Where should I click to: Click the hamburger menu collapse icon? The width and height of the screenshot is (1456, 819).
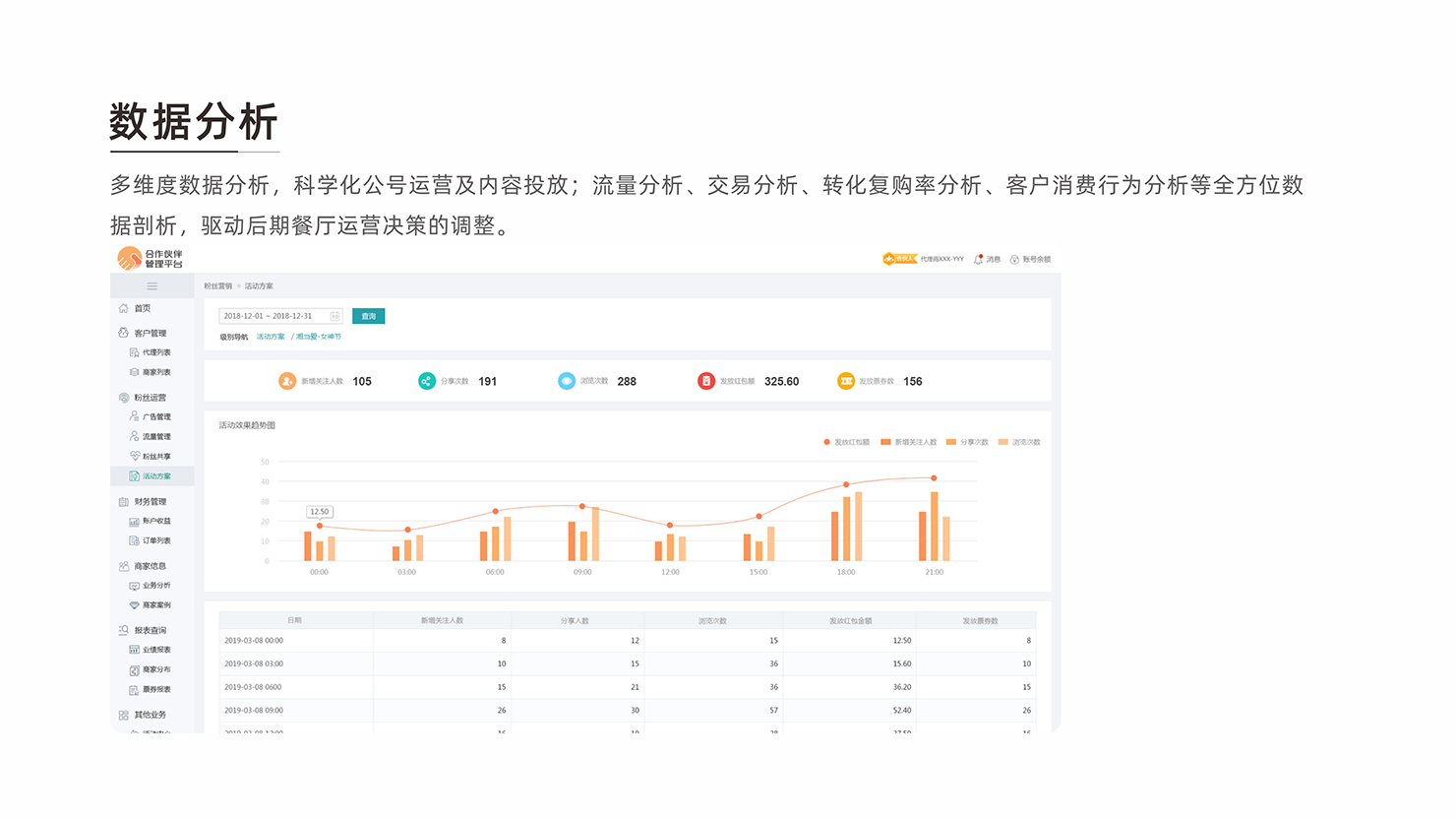coord(152,286)
